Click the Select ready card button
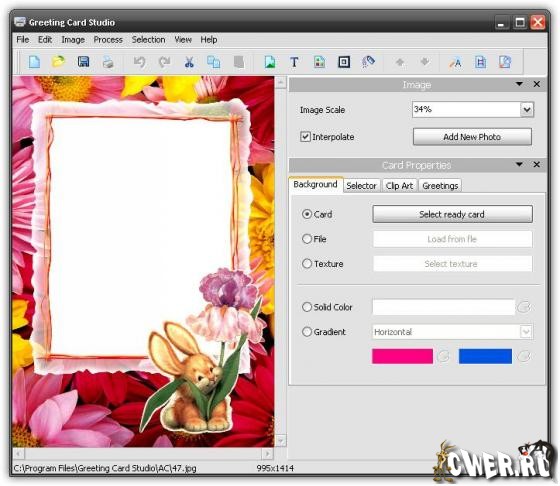The height and width of the screenshot is (486, 560). pyautogui.click(x=452, y=214)
